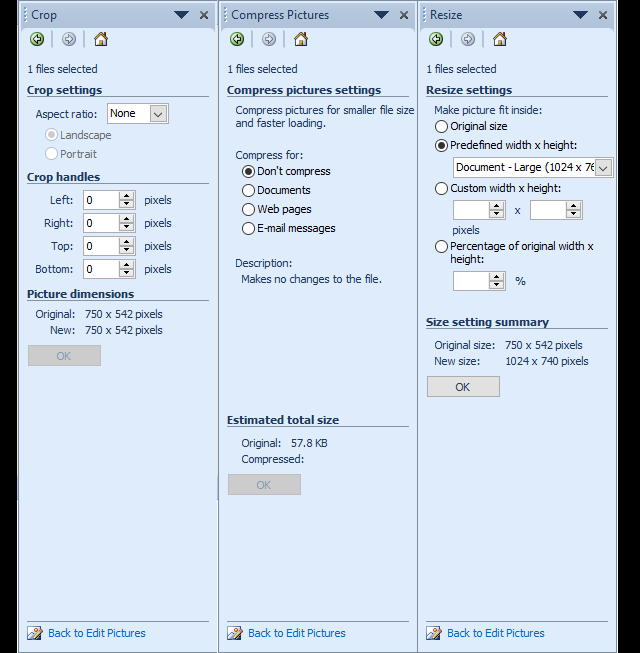Decrease the Right crop handle value
640x653 pixels.
coord(127,227)
